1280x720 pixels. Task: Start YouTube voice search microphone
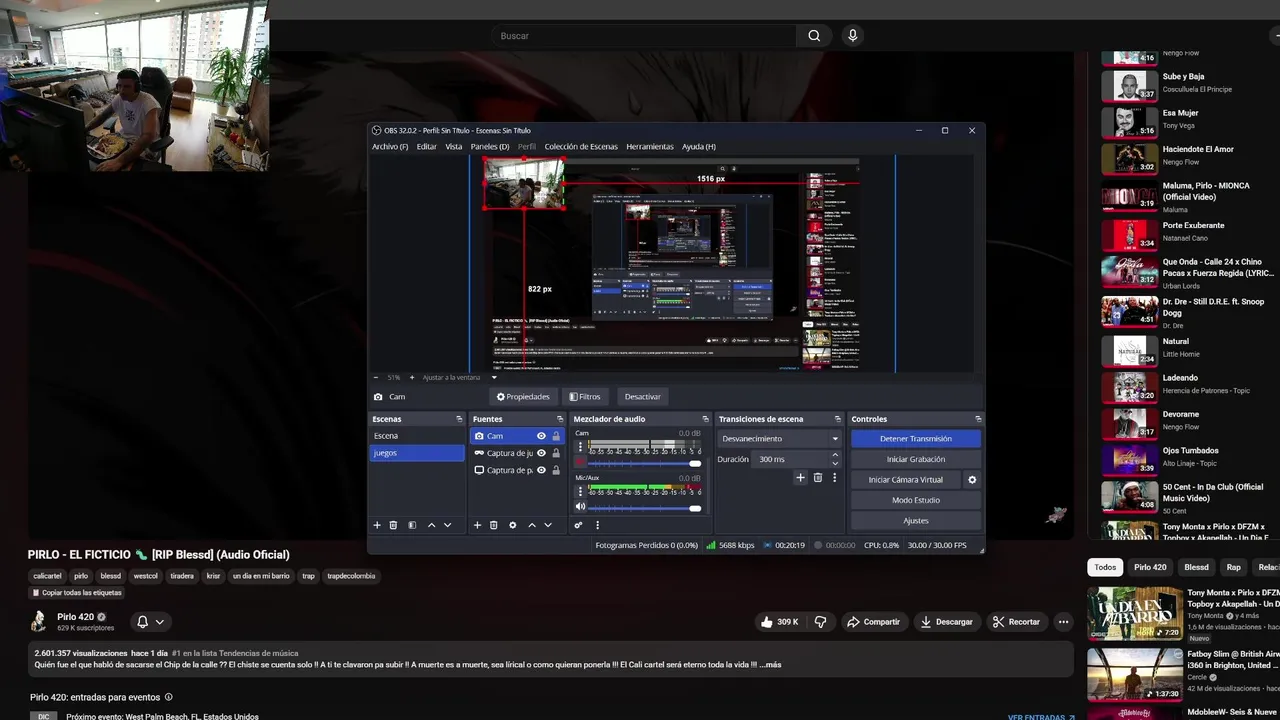click(x=852, y=36)
